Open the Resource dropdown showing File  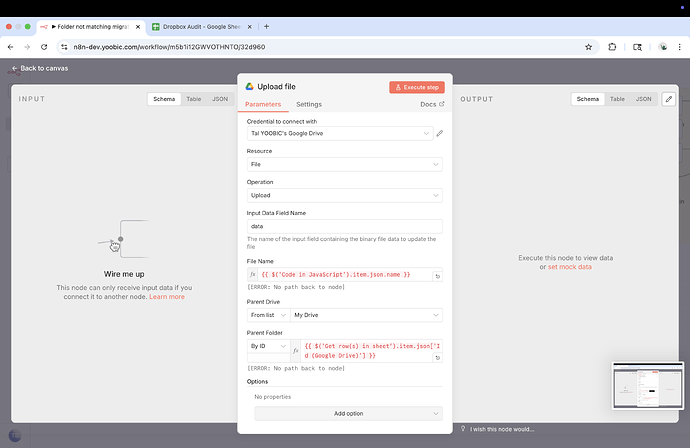click(345, 164)
